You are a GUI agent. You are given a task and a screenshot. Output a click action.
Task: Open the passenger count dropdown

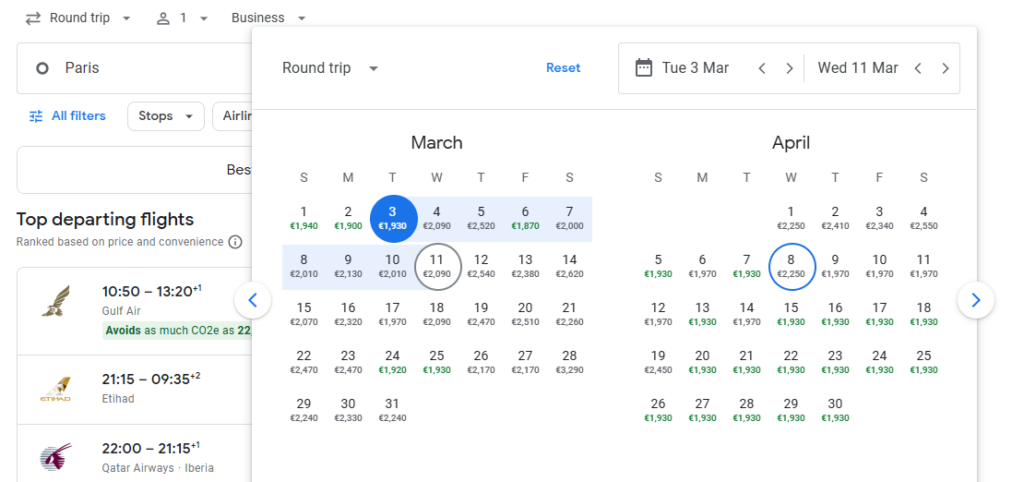(x=182, y=18)
